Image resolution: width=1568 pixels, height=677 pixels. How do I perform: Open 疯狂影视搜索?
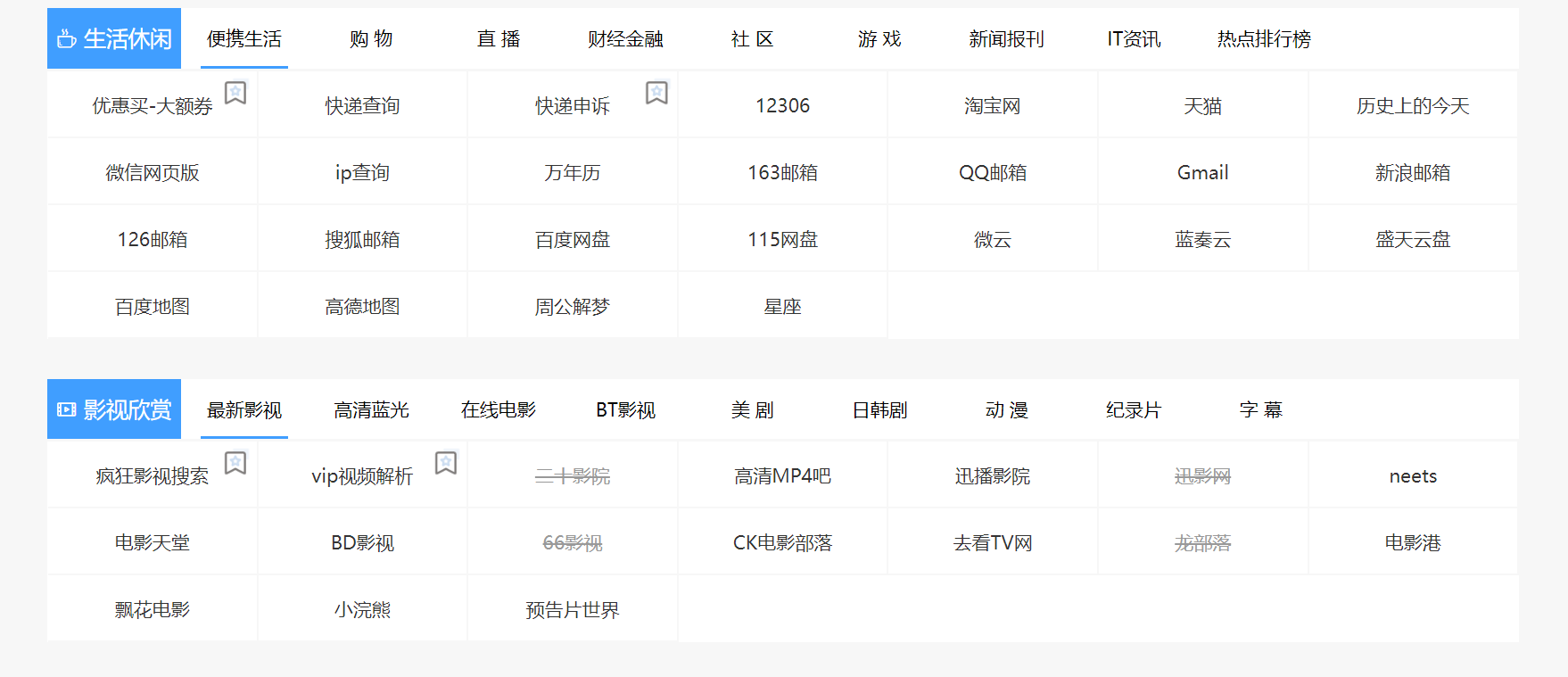point(153,476)
